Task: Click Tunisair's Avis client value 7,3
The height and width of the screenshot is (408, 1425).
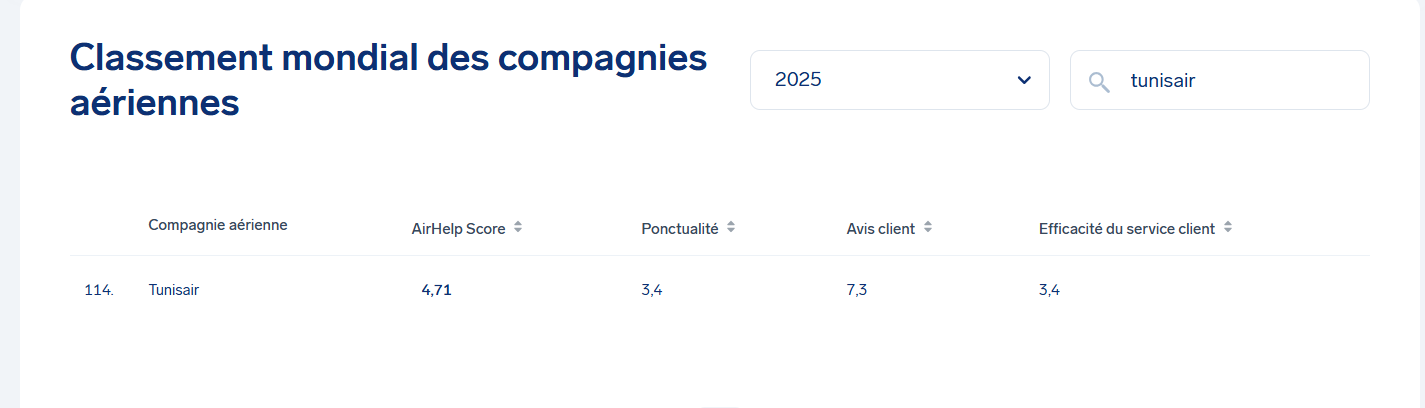Action: click(x=857, y=291)
